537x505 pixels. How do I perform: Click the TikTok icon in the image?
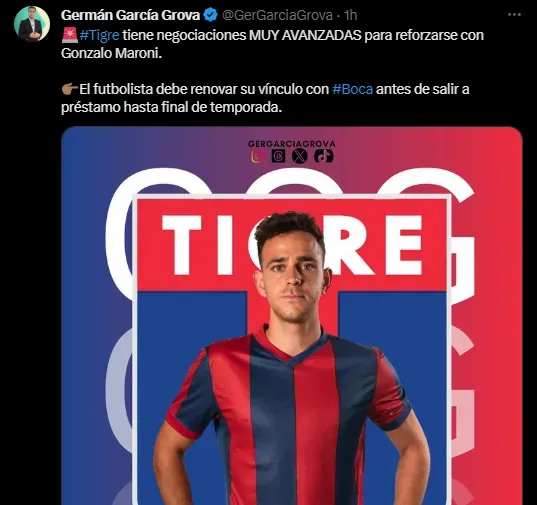(x=324, y=156)
